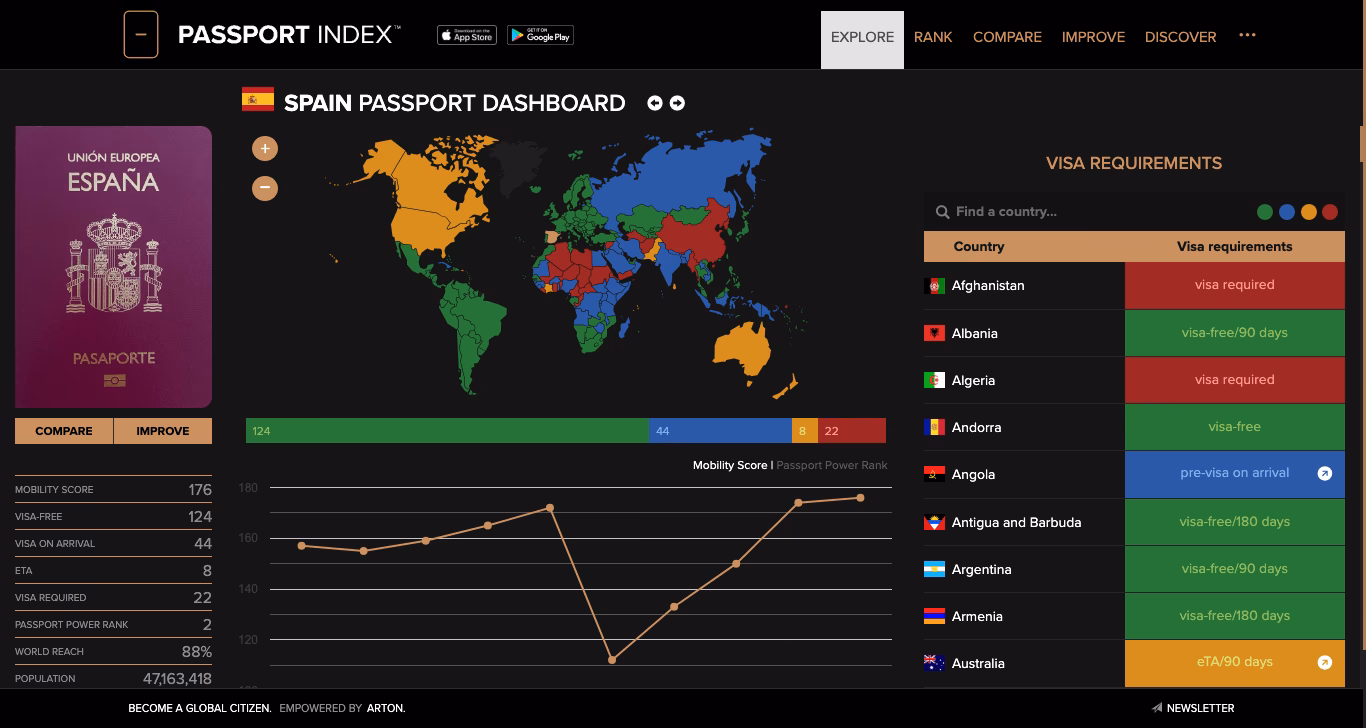Click the Antigua and Barbuda flag icon
This screenshot has height=728, width=1366.
[x=934, y=522]
